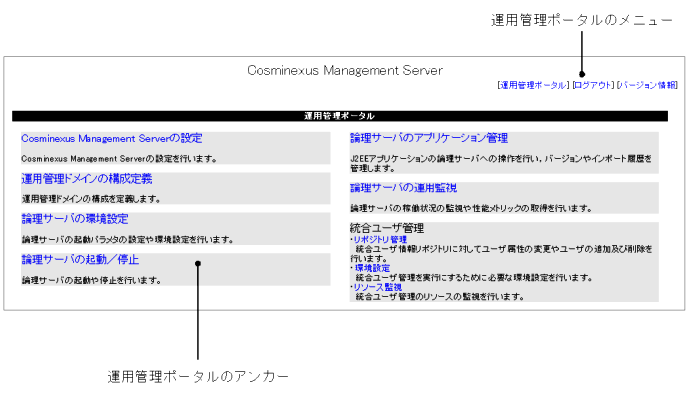
Task: Click the 統合ユーザ管理 heading text
Action: (x=387, y=228)
